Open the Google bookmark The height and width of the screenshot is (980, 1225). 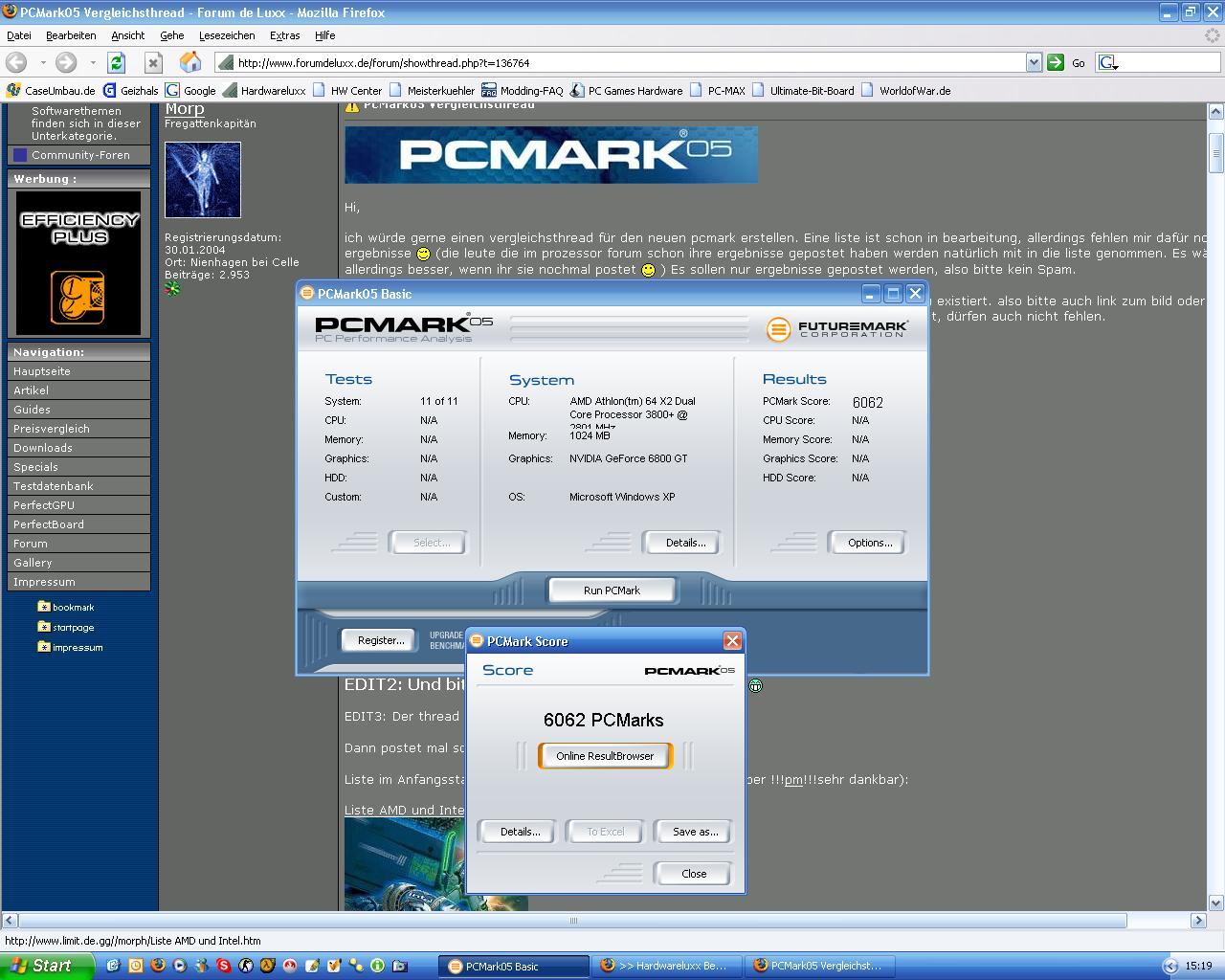pos(191,91)
